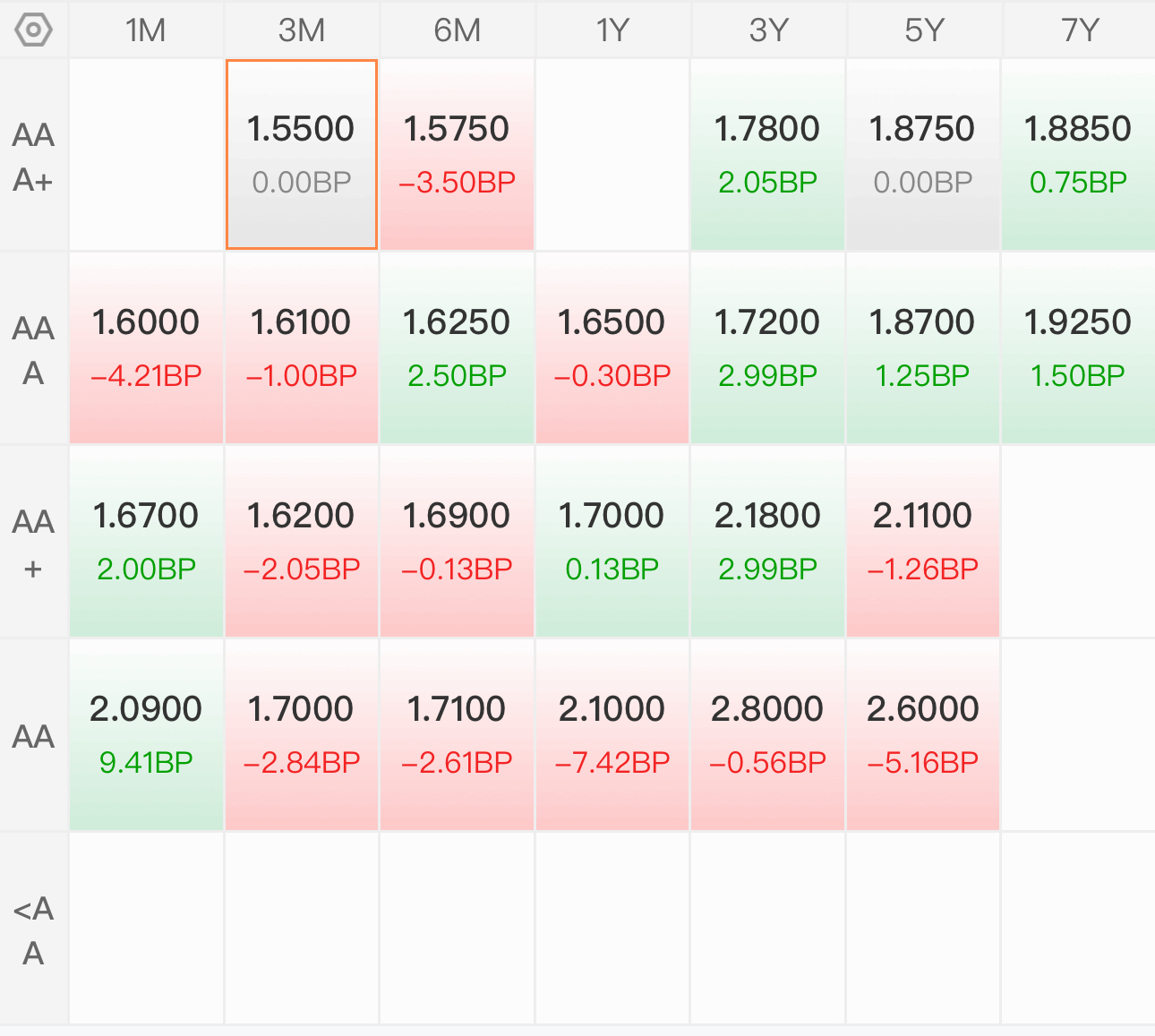Open the hexagon settings icon

pos(33,30)
